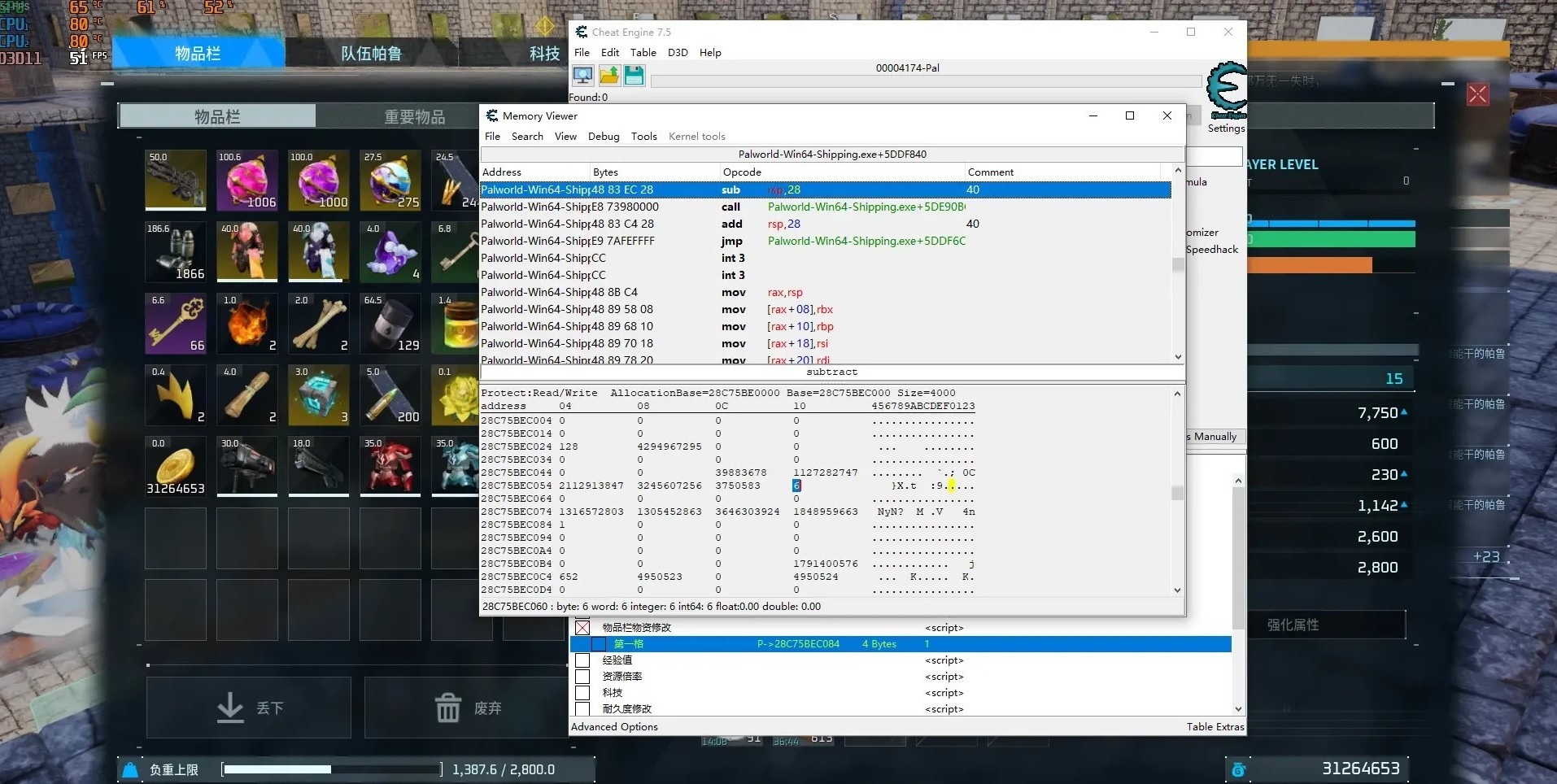Open Cheat Engine File menu

pos(582,52)
